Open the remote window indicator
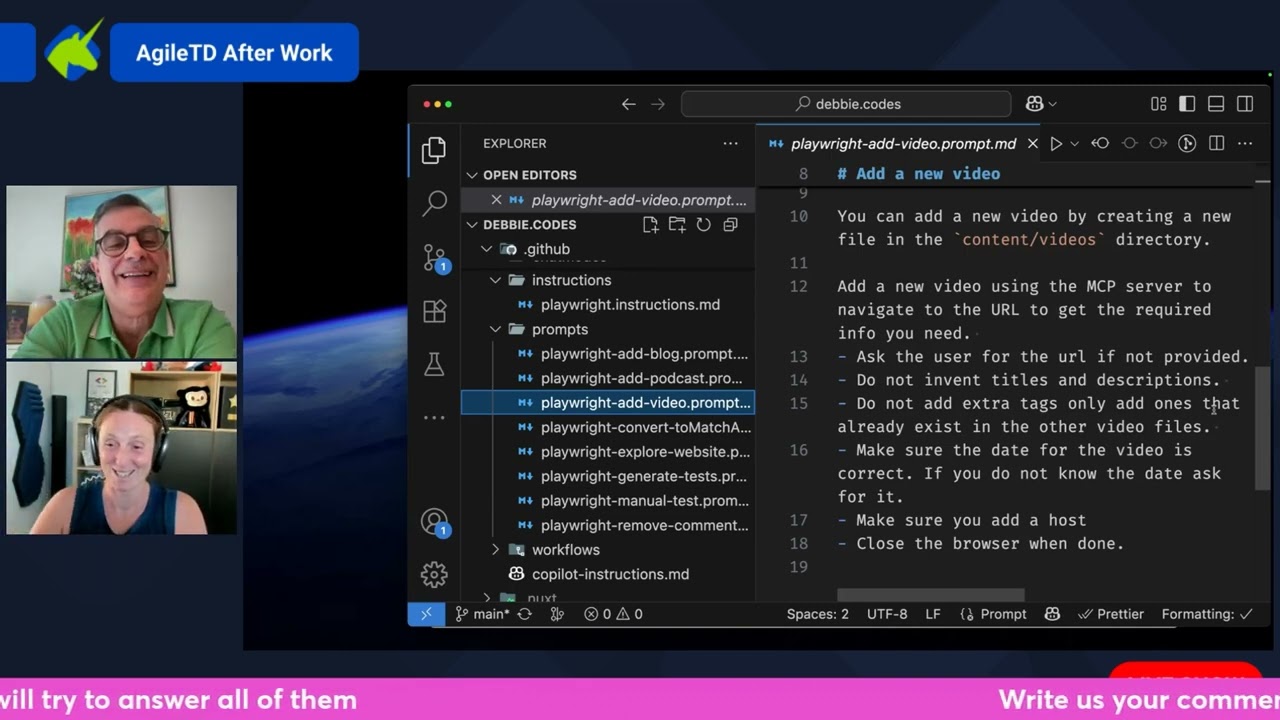 pyautogui.click(x=426, y=614)
